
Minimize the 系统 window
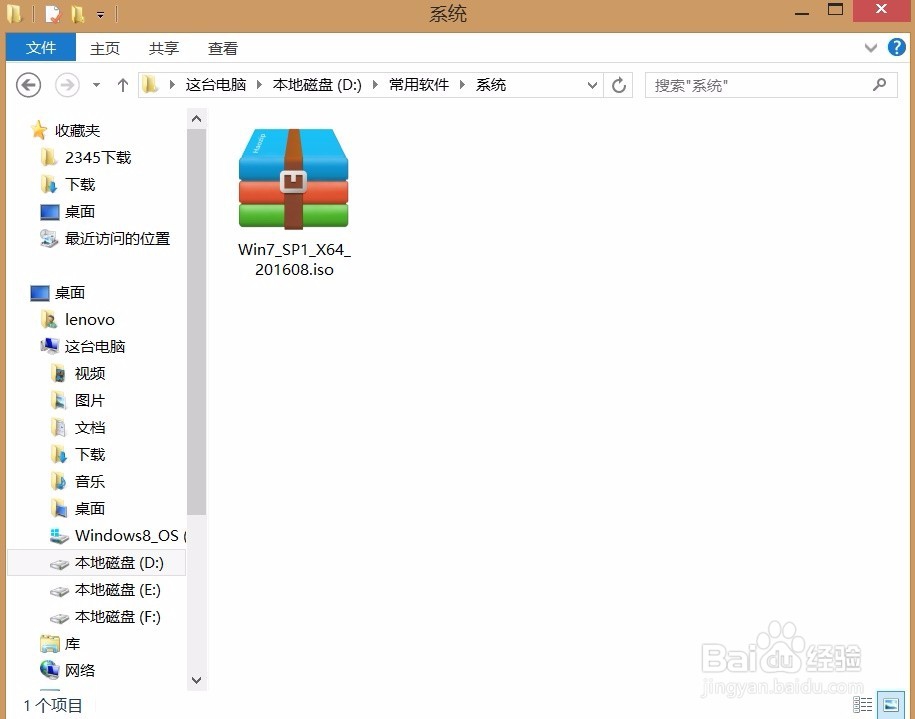(802, 12)
